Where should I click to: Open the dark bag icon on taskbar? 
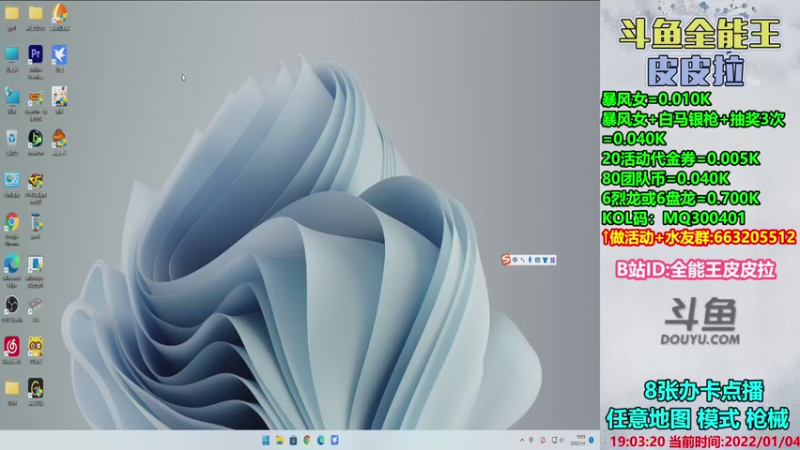pos(293,440)
